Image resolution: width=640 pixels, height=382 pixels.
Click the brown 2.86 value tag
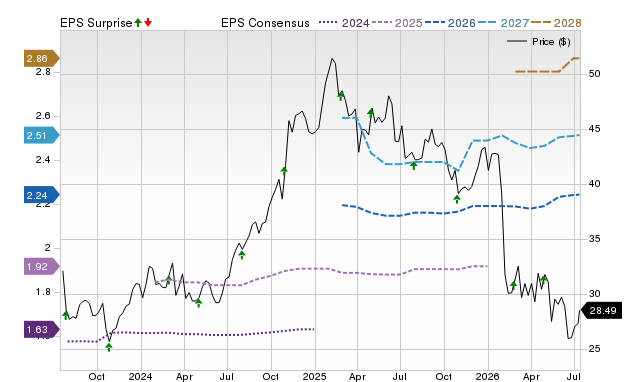[41, 58]
